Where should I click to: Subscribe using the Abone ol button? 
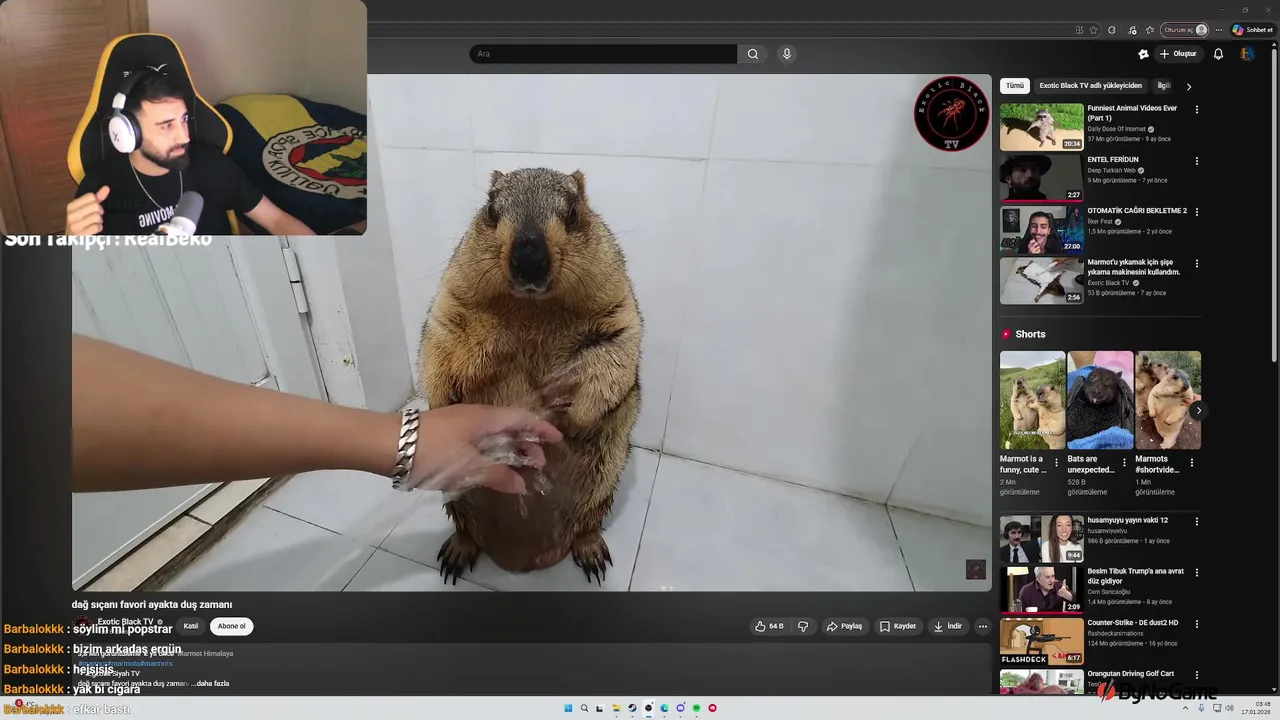point(231,626)
